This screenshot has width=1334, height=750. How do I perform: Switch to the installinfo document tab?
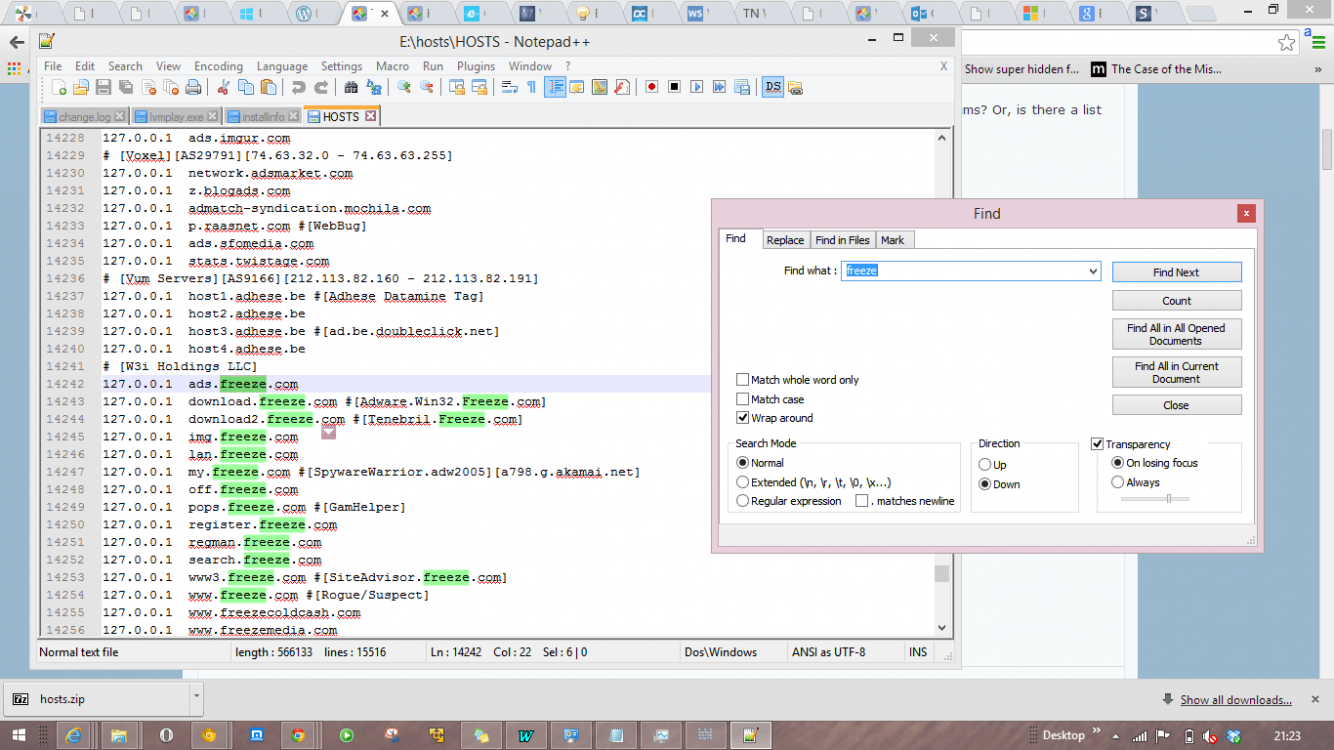(264, 117)
